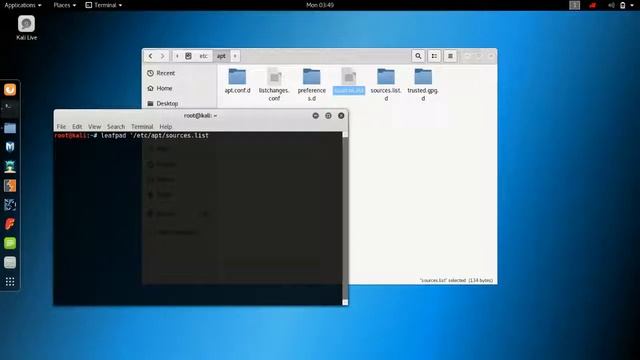Toggle grid view in Files window
640x360 pixels.
pyautogui.click(x=434, y=56)
